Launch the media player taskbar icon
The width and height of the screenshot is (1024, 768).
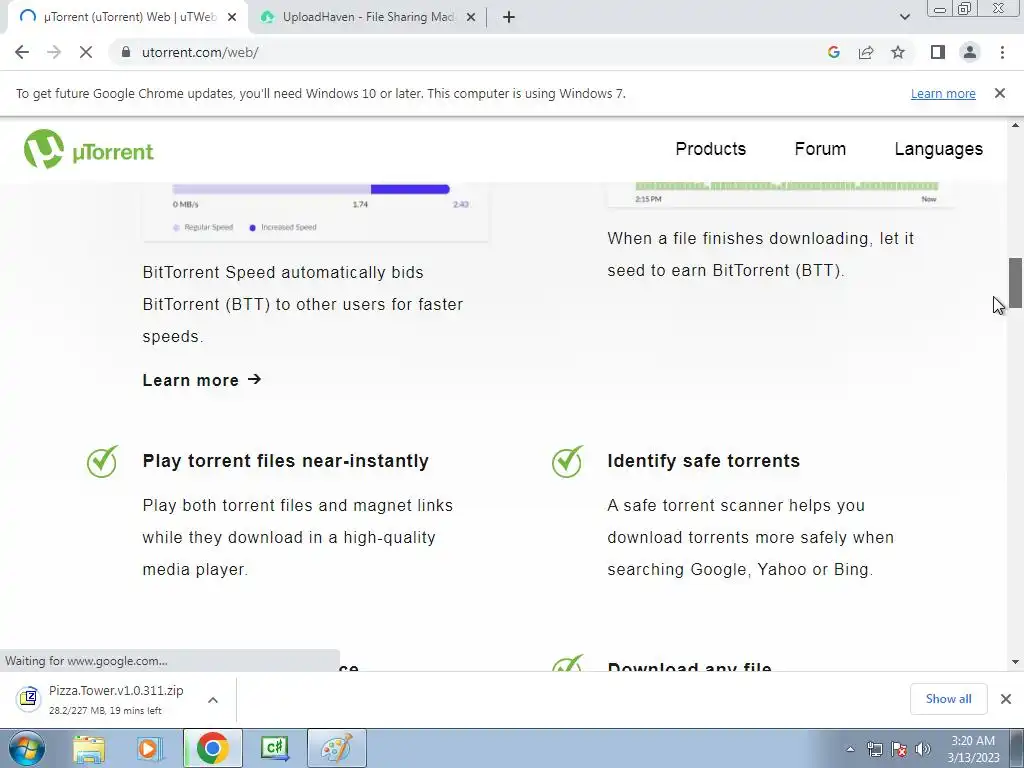pyautogui.click(x=150, y=749)
